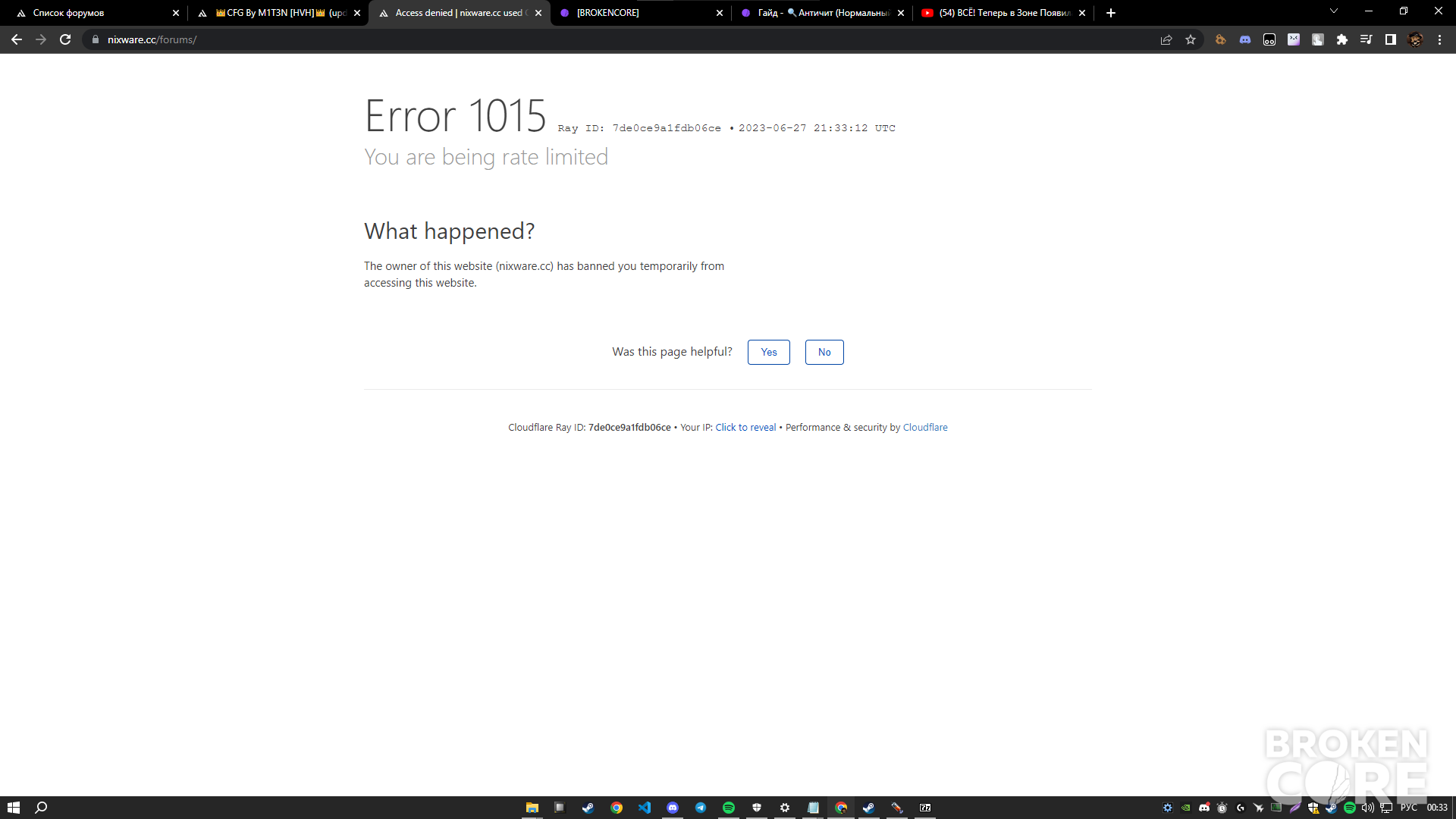The width and height of the screenshot is (1456, 819).
Task: Open the Extensions puzzle piece menu
Action: [x=1342, y=39]
